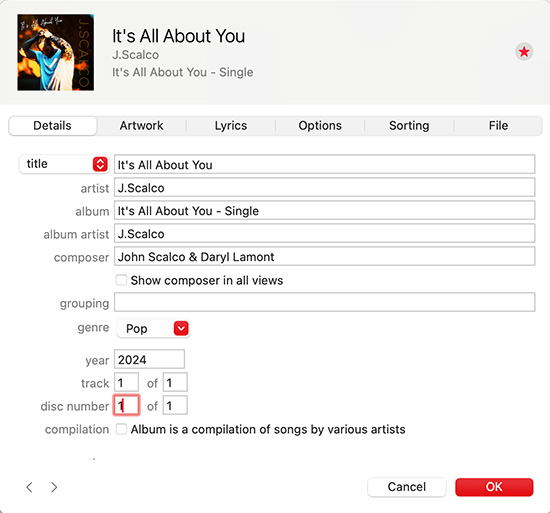Click the title input field
Image resolution: width=550 pixels, height=513 pixels.
click(x=324, y=164)
